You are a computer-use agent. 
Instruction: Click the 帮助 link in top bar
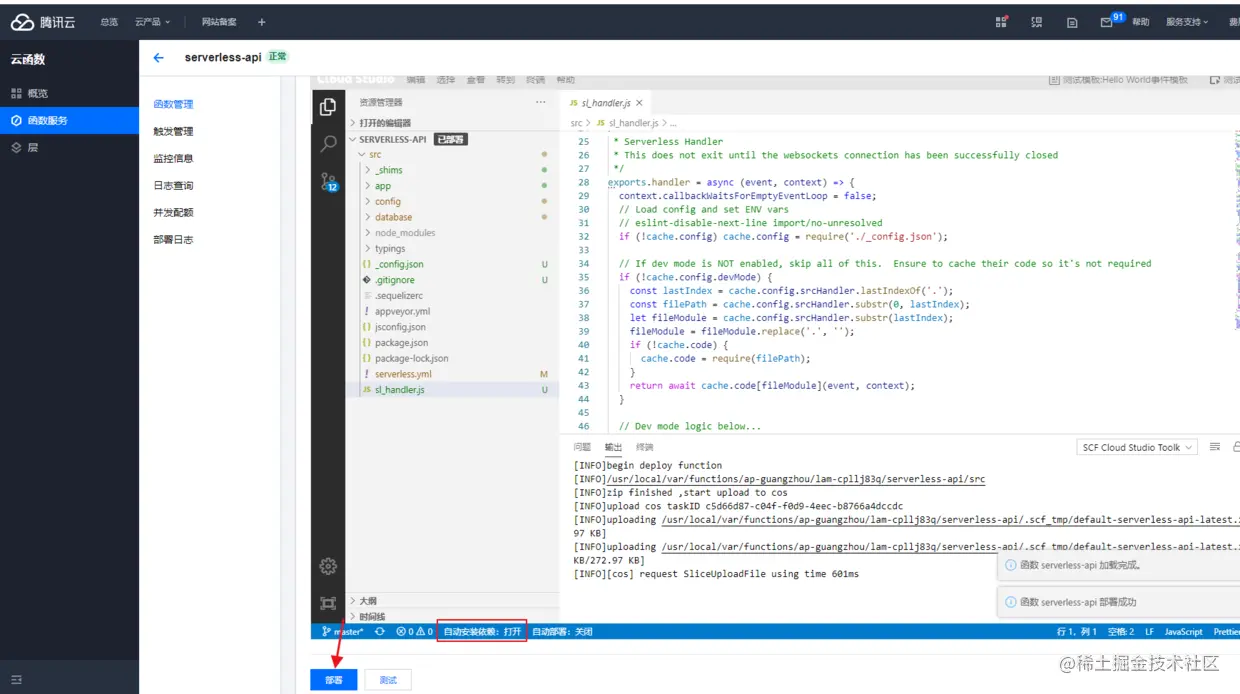tap(1141, 22)
